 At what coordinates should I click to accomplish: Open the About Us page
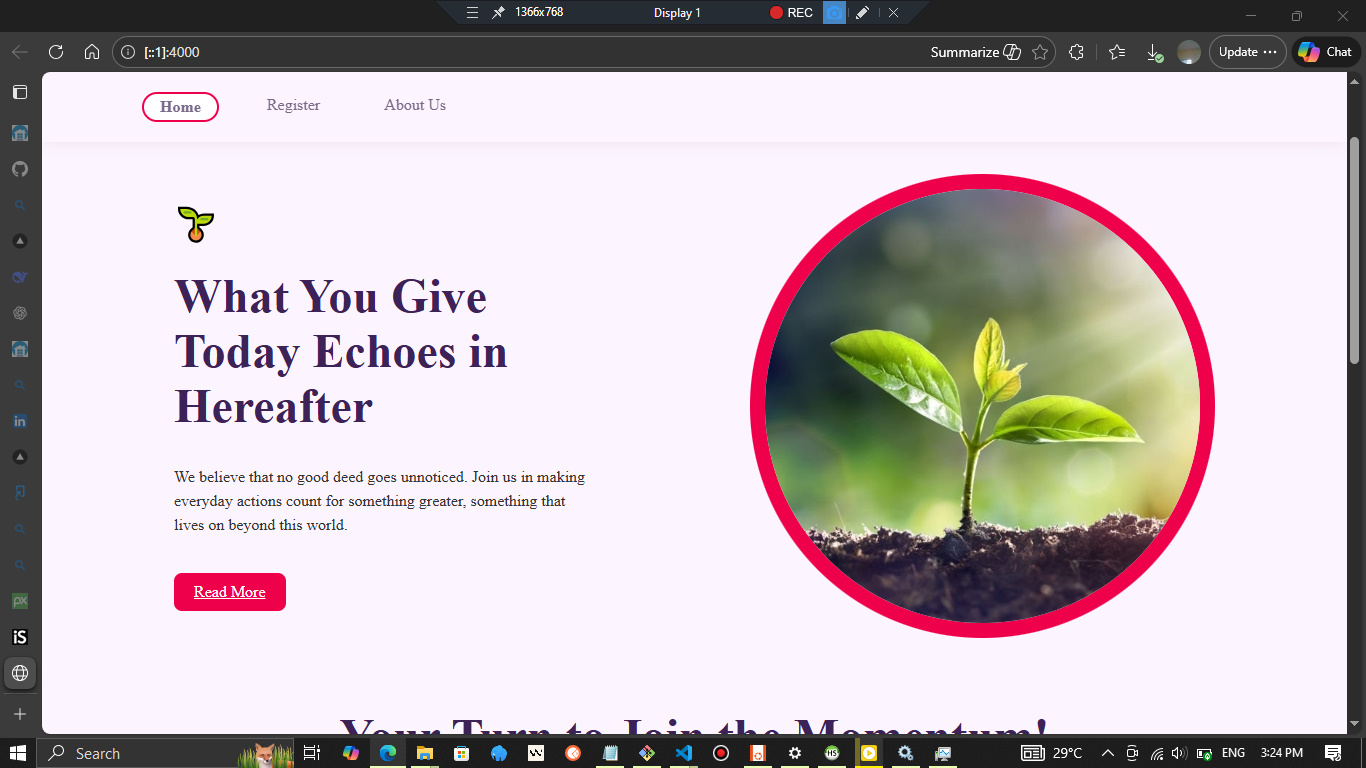(415, 105)
